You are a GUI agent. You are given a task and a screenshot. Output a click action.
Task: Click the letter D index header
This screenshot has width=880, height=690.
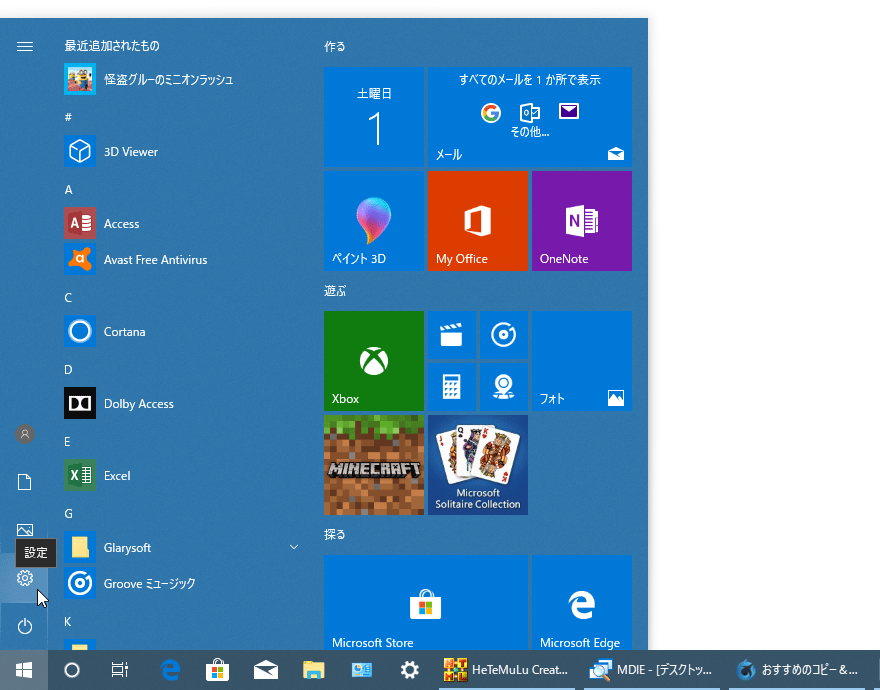(x=68, y=369)
